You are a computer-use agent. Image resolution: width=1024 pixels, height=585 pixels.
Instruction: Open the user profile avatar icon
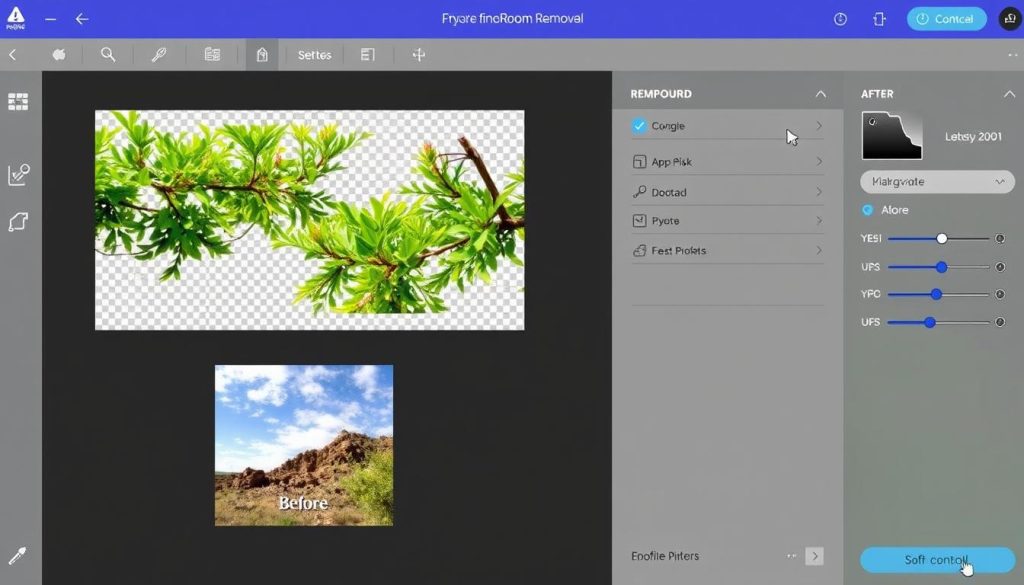coord(1009,19)
